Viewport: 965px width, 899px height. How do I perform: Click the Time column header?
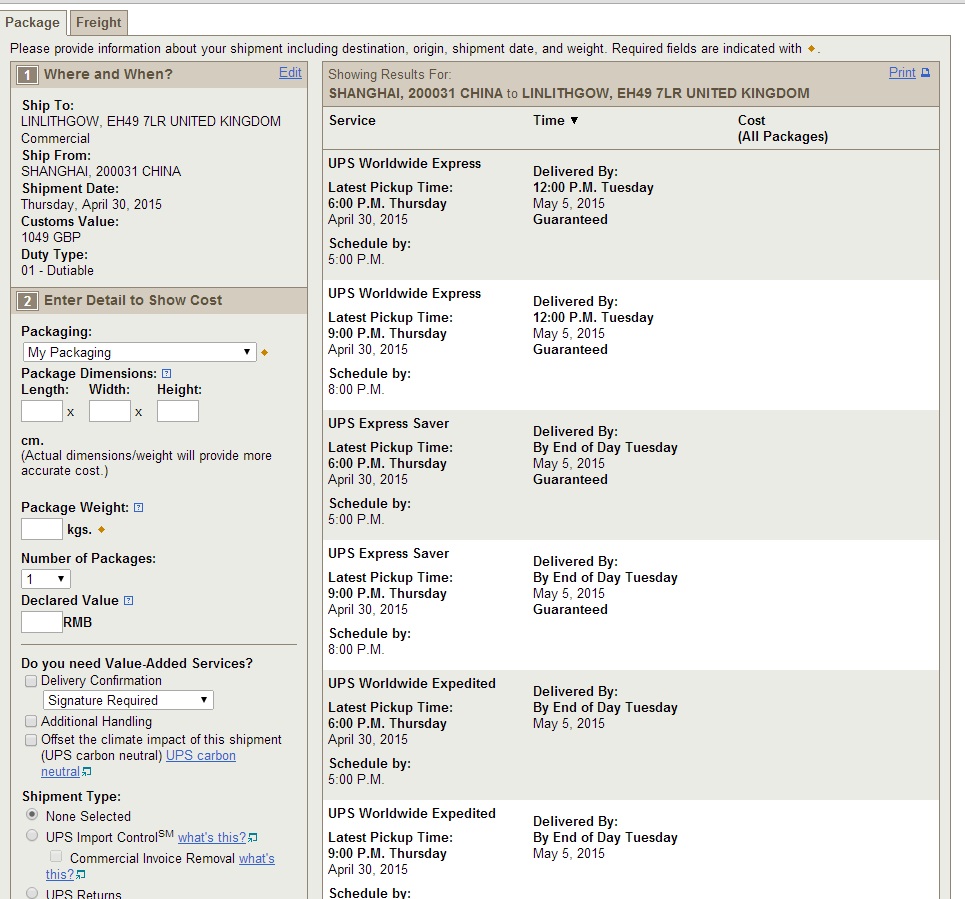point(548,121)
